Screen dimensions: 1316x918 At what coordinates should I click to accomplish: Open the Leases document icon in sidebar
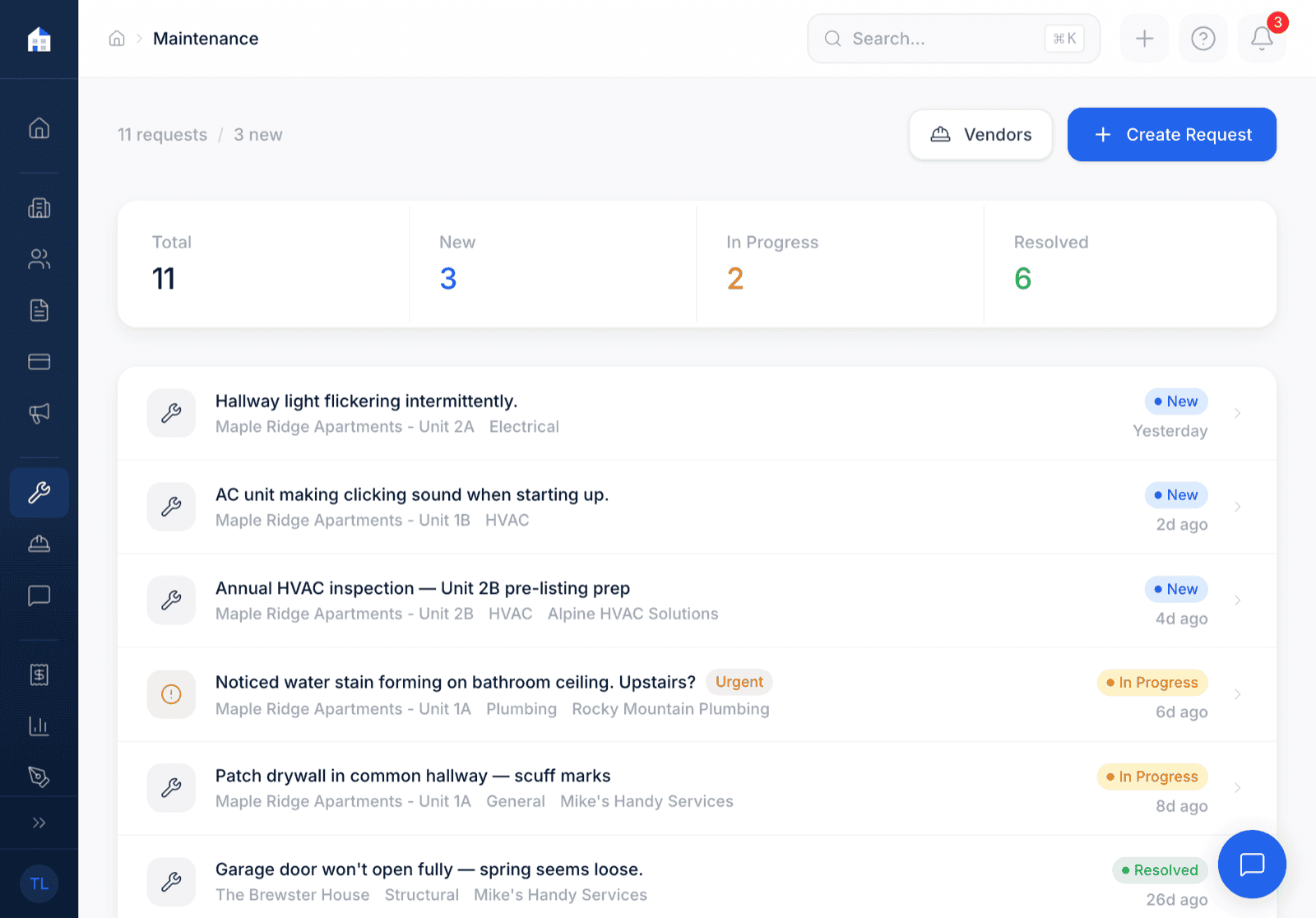39,310
